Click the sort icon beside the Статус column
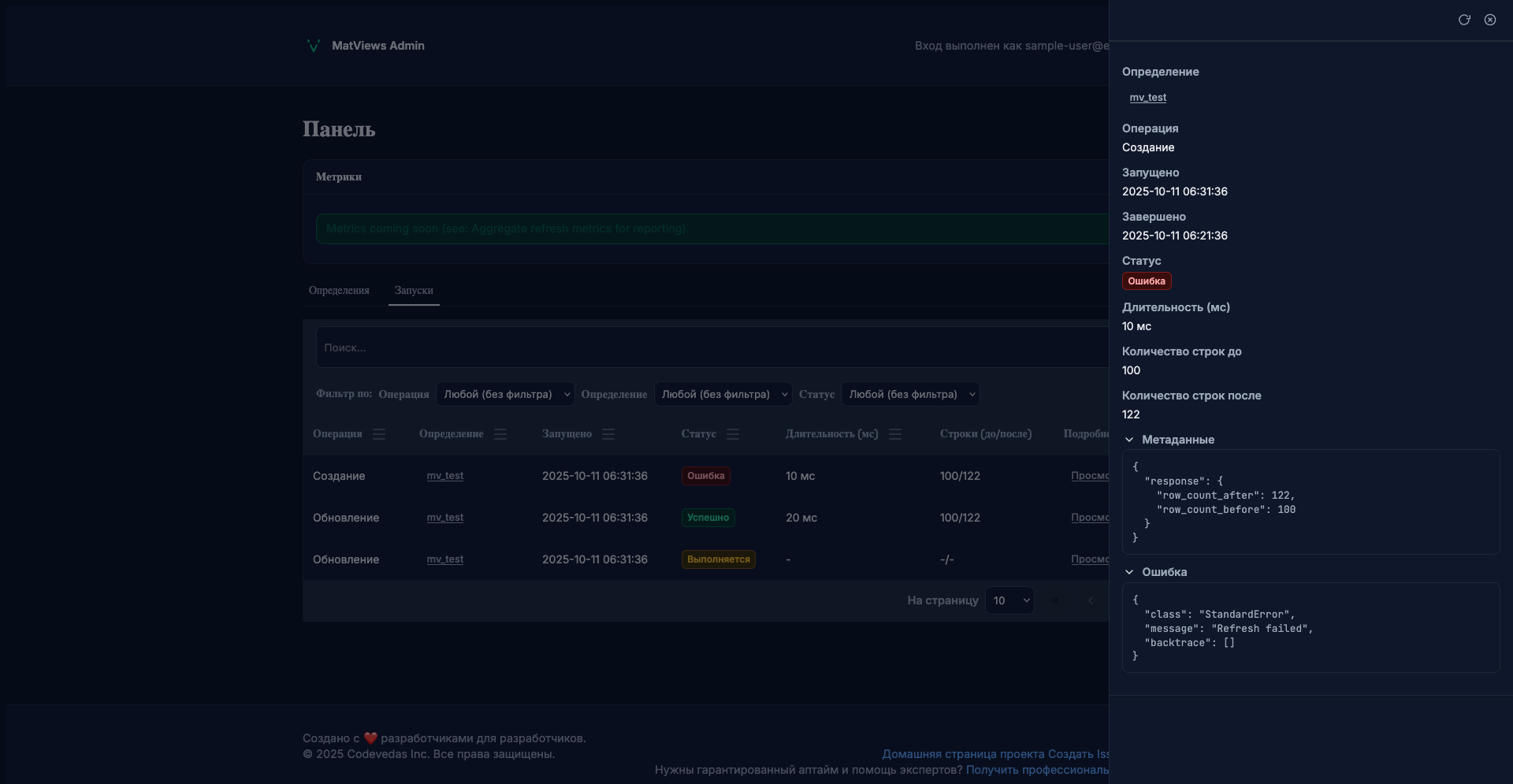This screenshot has height=784, width=1513. pyautogui.click(x=733, y=434)
